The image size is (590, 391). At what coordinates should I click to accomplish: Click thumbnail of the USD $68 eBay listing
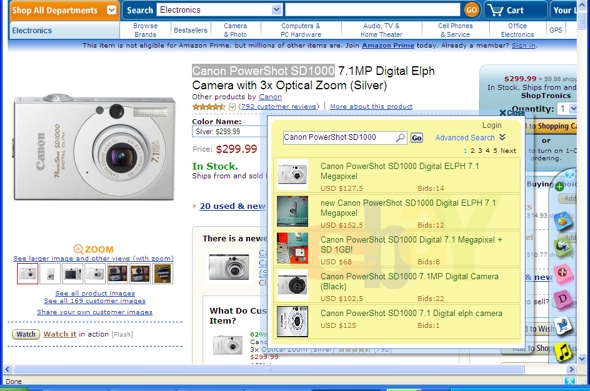[292, 248]
